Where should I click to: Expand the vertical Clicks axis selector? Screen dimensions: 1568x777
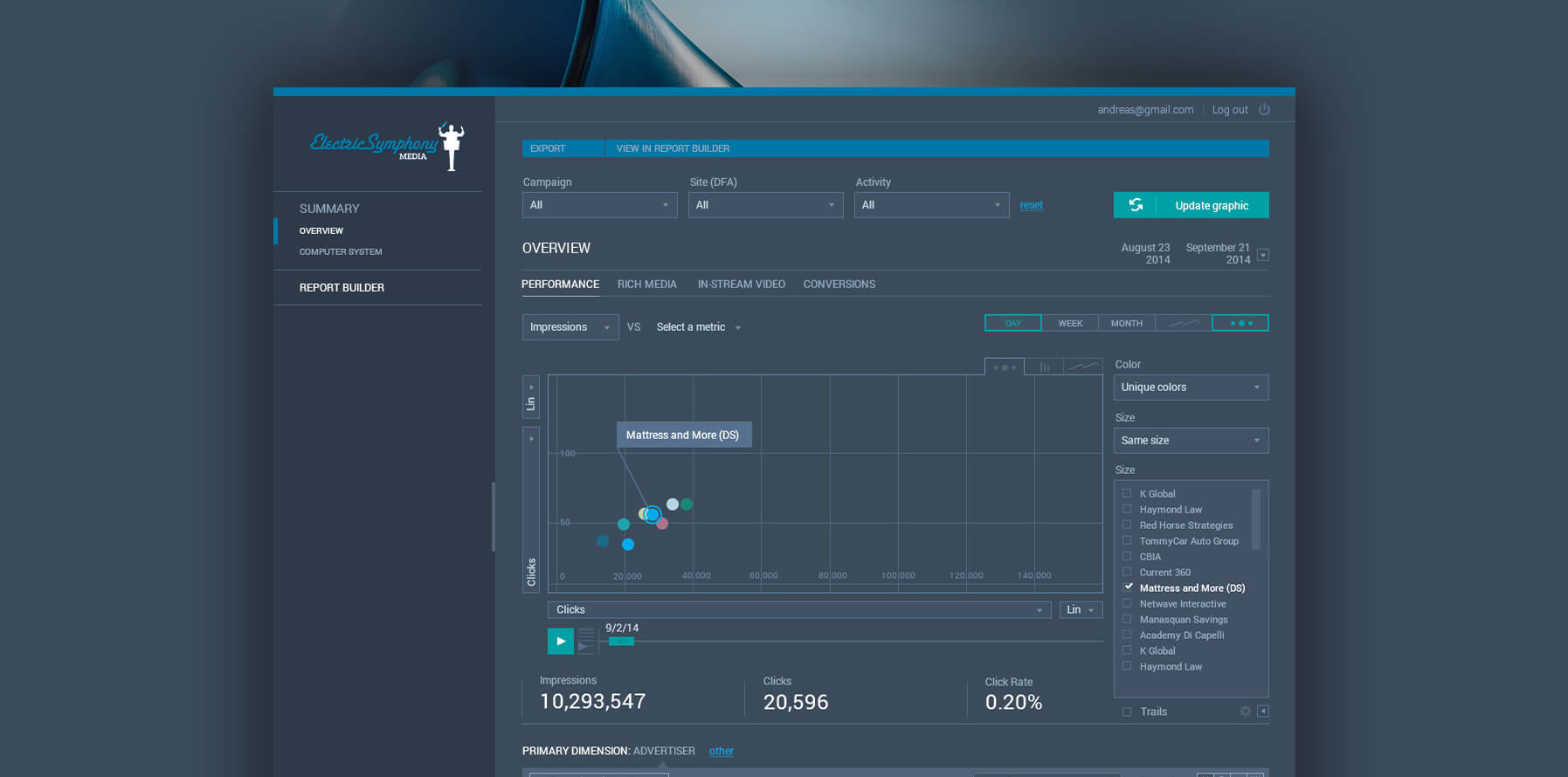tap(531, 510)
